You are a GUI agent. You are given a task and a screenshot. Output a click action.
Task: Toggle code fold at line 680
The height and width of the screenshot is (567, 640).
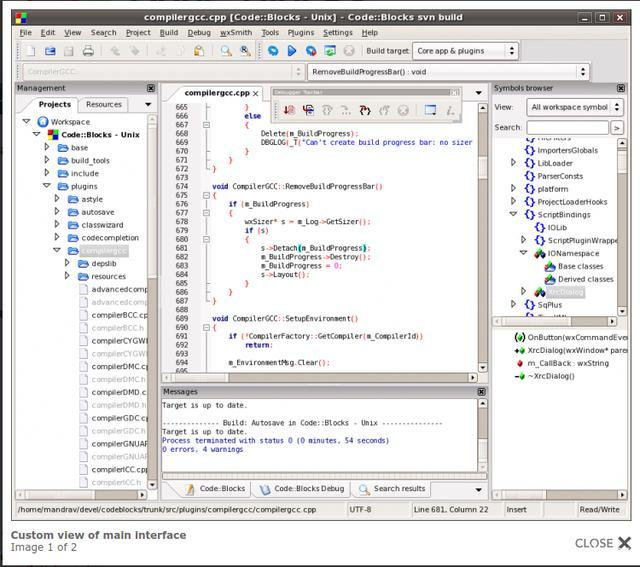tap(207, 239)
